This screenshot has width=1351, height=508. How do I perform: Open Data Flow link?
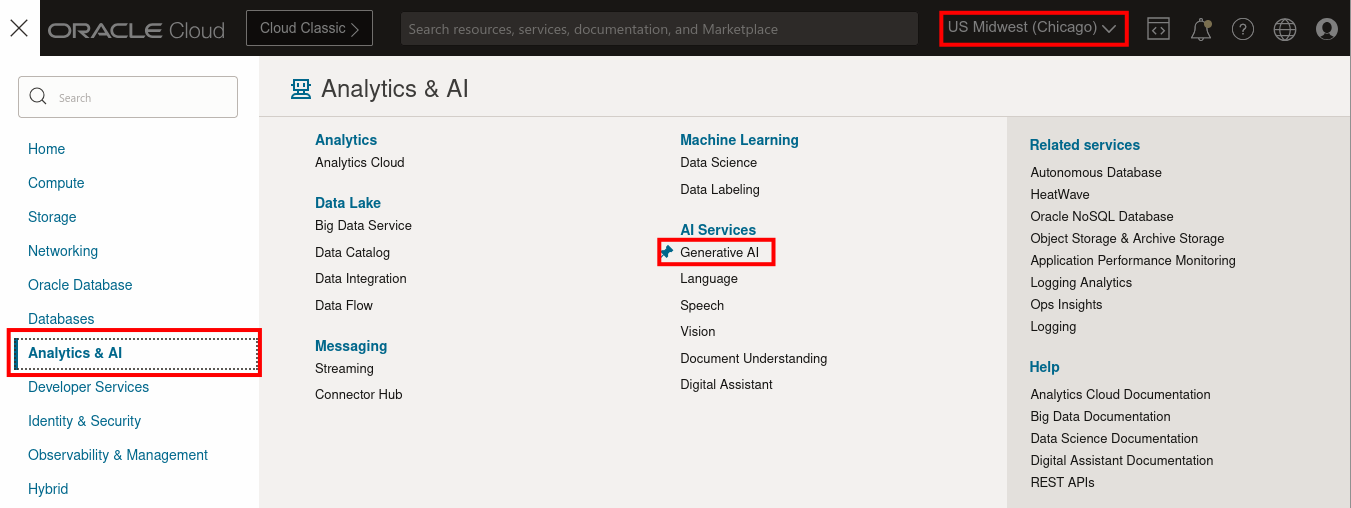click(344, 305)
